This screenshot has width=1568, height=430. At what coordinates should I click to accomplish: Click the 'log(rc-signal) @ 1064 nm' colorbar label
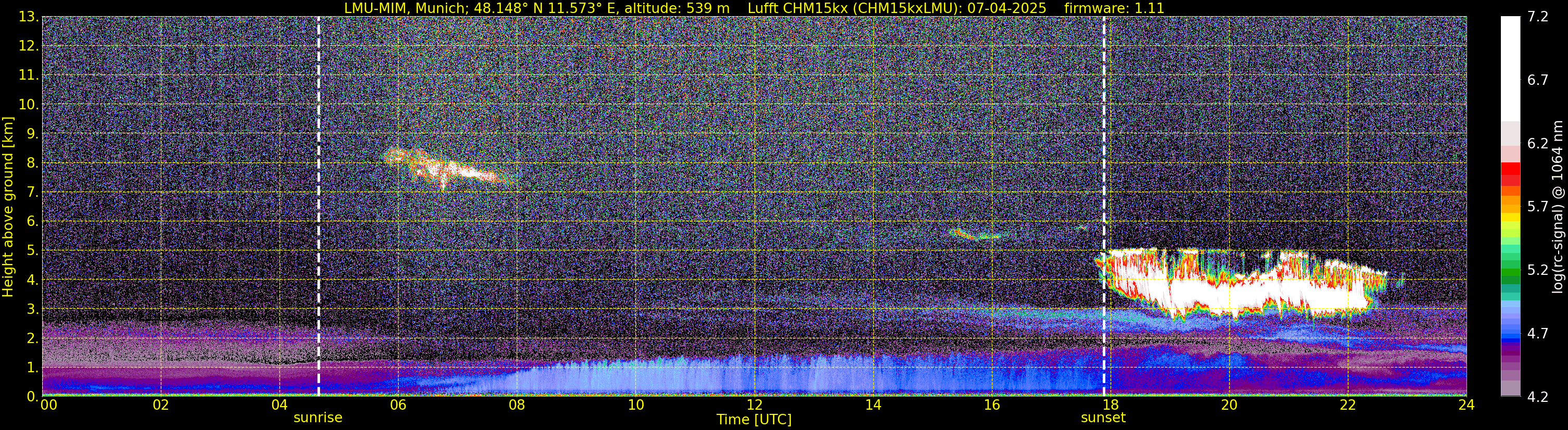pos(1557,207)
